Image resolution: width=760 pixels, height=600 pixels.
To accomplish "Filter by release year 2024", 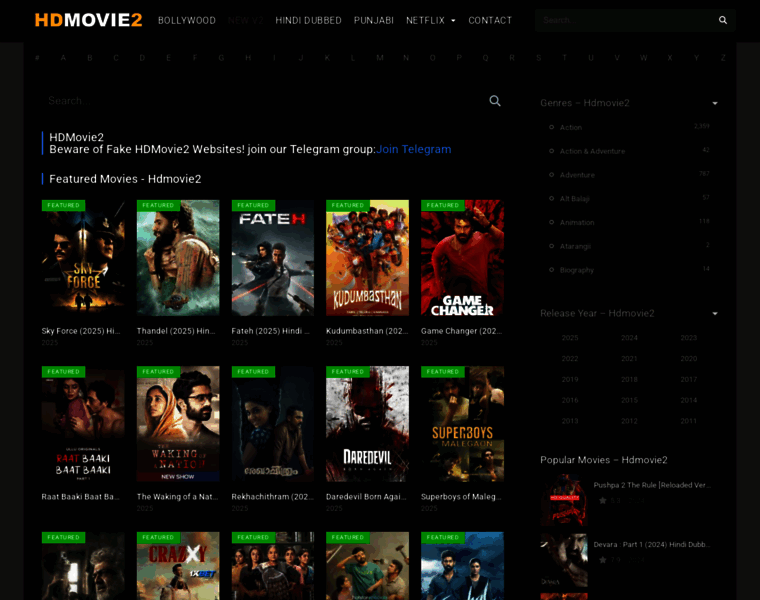I will point(629,338).
